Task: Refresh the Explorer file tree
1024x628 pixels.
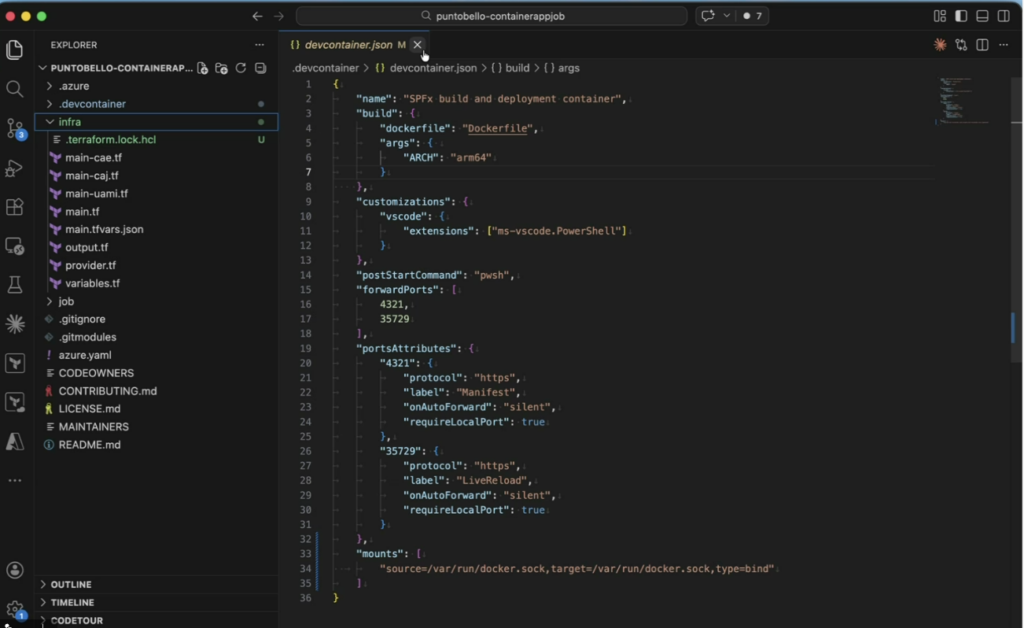Action: pyautogui.click(x=241, y=68)
